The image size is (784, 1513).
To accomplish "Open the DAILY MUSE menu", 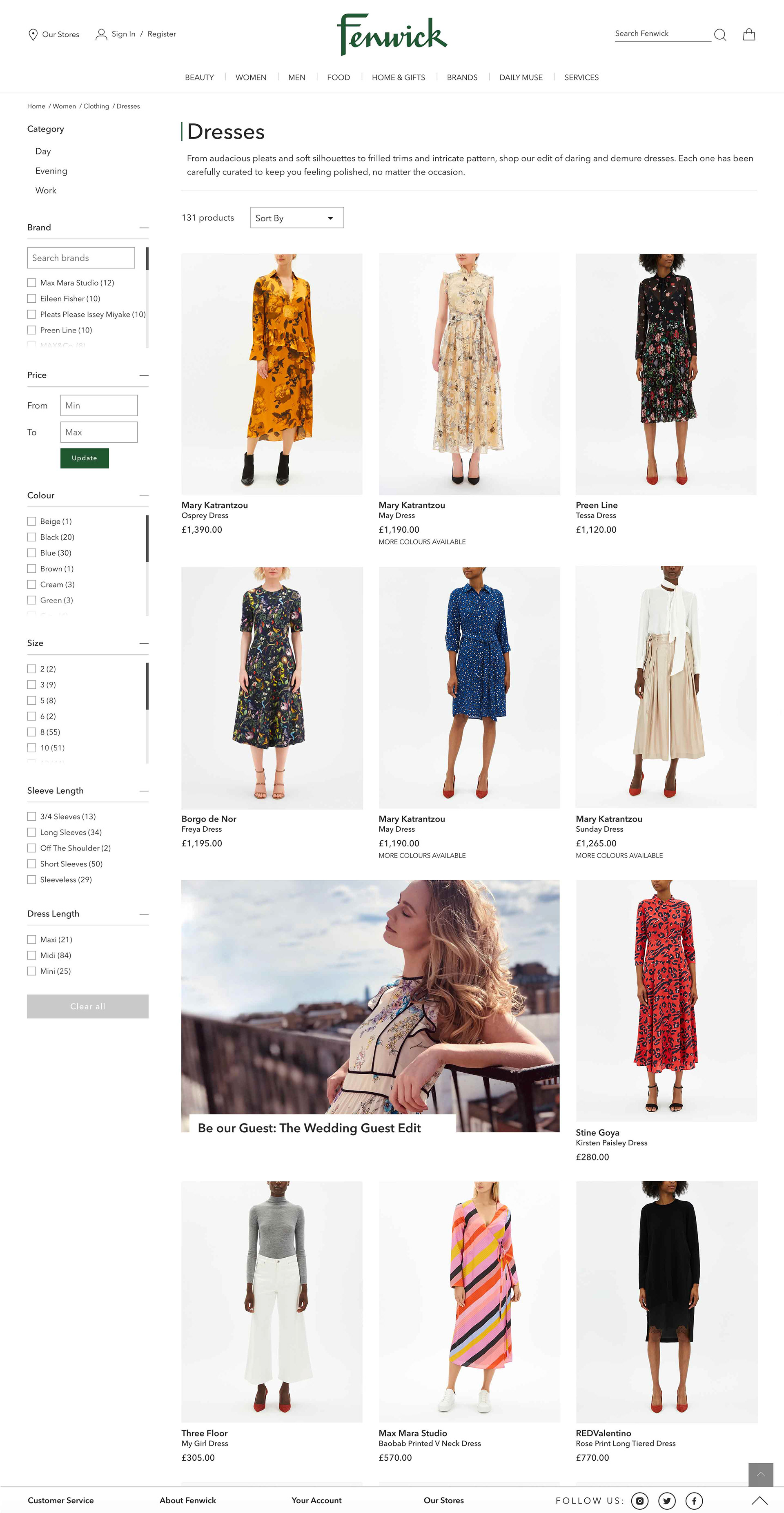I will pos(521,78).
